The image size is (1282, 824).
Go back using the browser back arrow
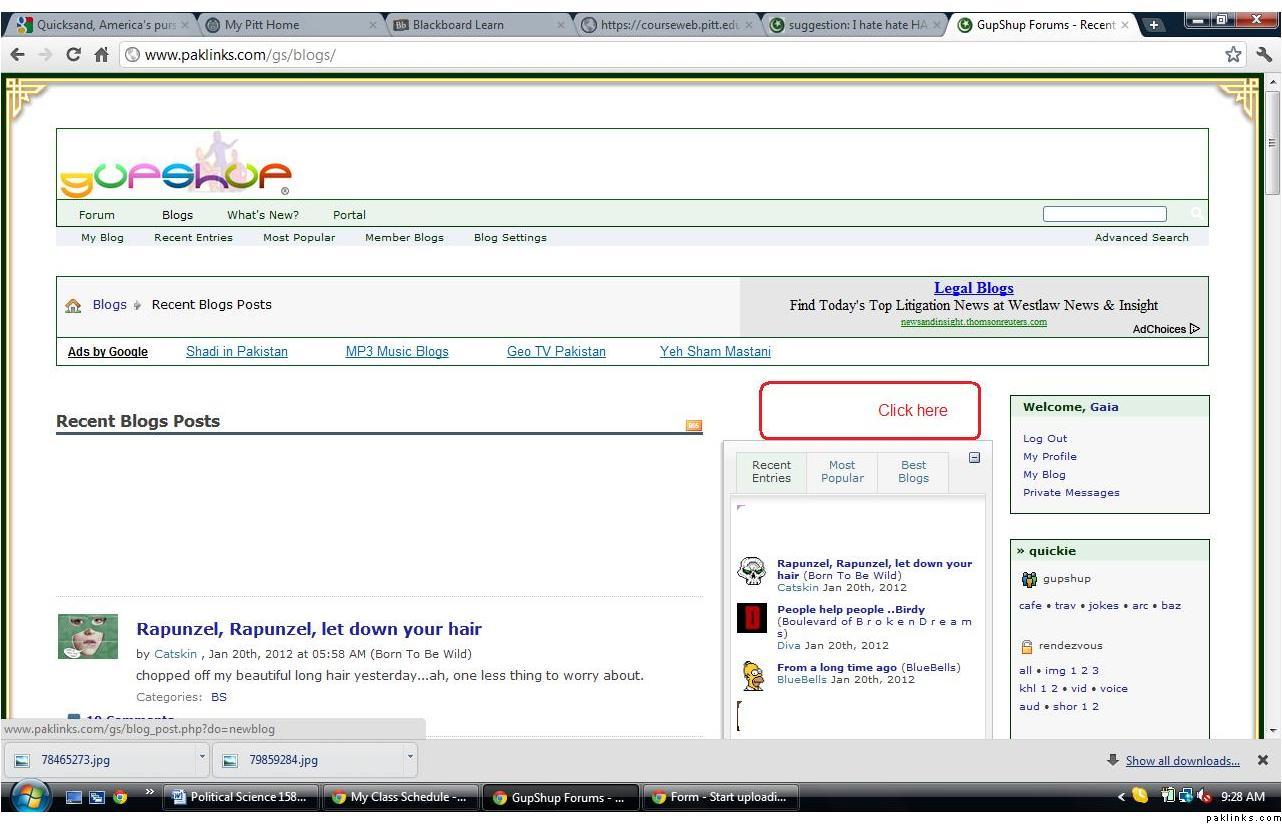point(17,55)
